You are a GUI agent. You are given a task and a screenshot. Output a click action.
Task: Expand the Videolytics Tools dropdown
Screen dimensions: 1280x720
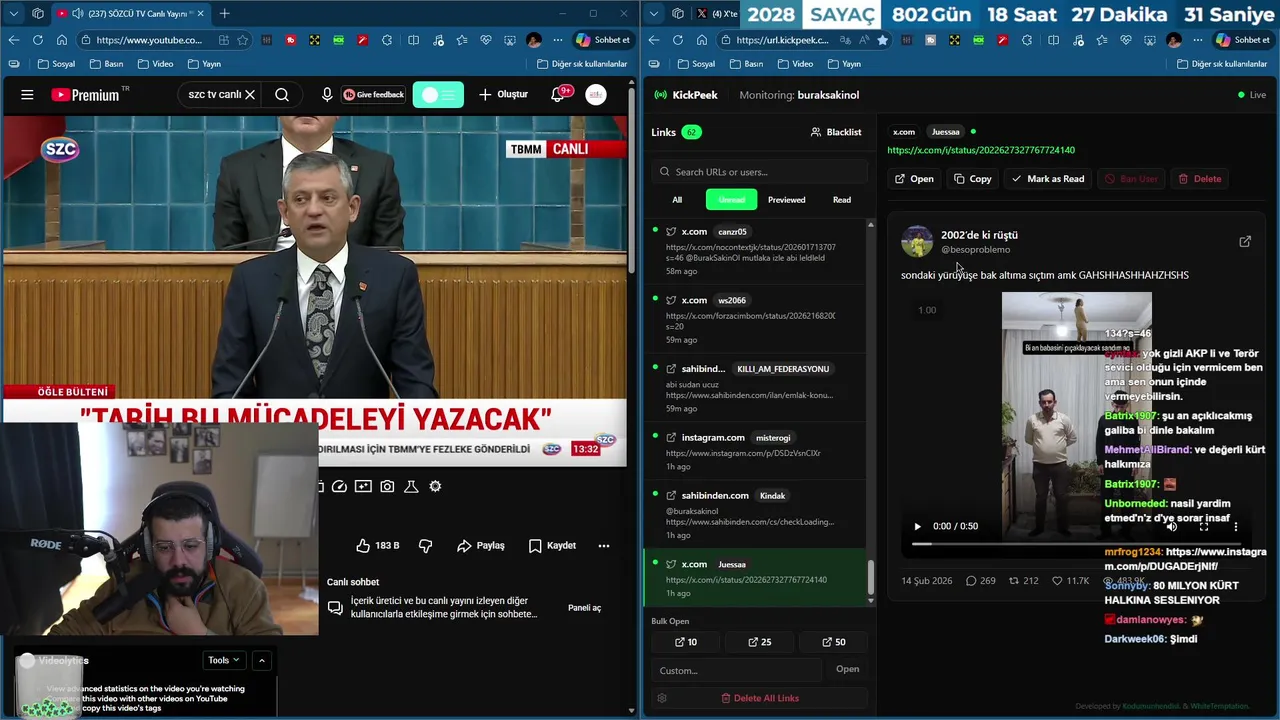click(223, 660)
